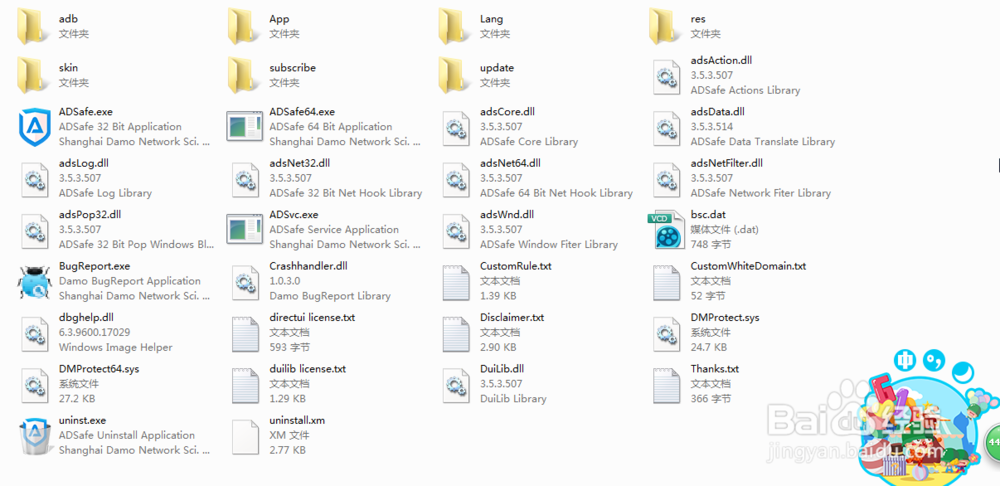This screenshot has height=486, width=1000.
Task: Select the duilib license.txt document icon
Action: 246,385
